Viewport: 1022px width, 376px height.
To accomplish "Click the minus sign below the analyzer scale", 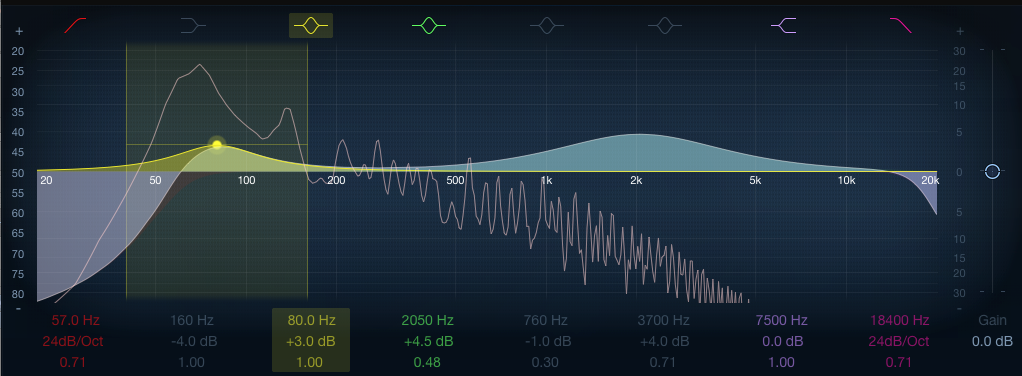I will click(x=18, y=308).
